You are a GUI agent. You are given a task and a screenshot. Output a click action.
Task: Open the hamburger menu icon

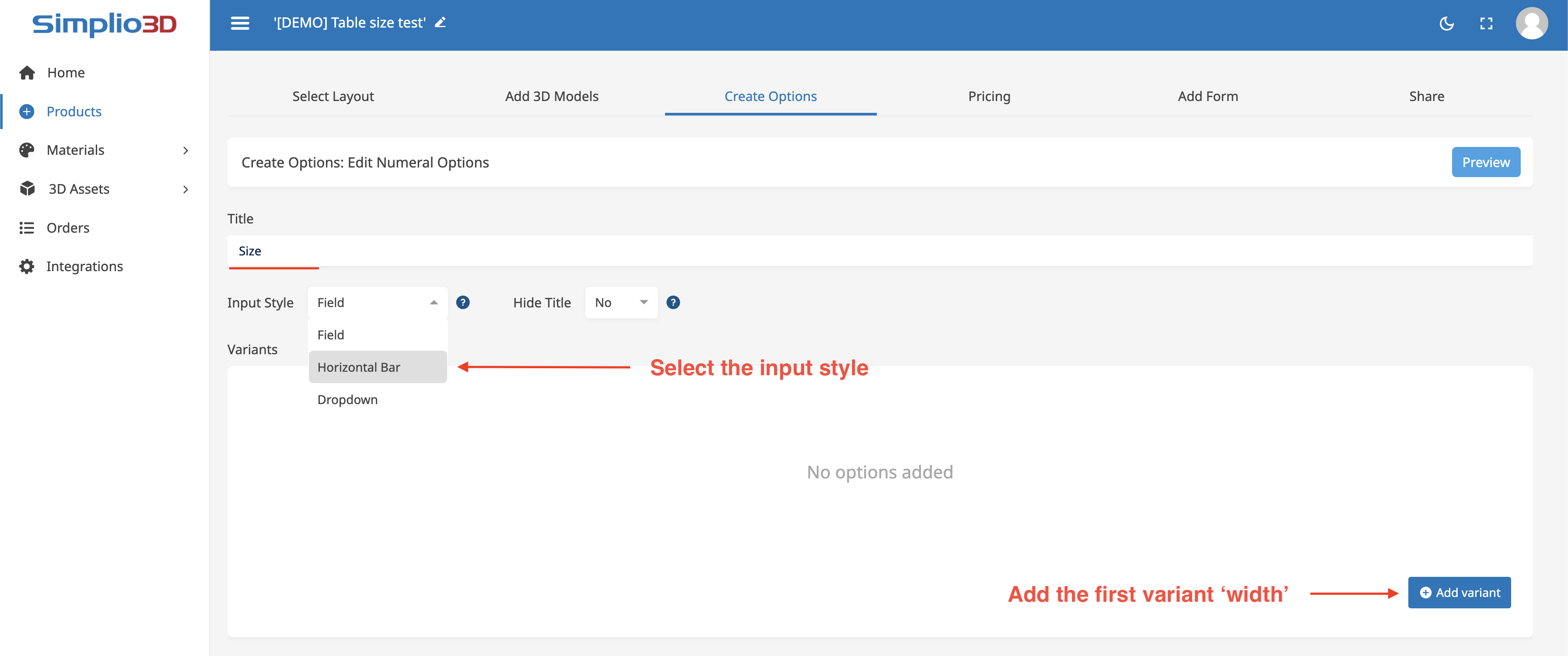[240, 23]
